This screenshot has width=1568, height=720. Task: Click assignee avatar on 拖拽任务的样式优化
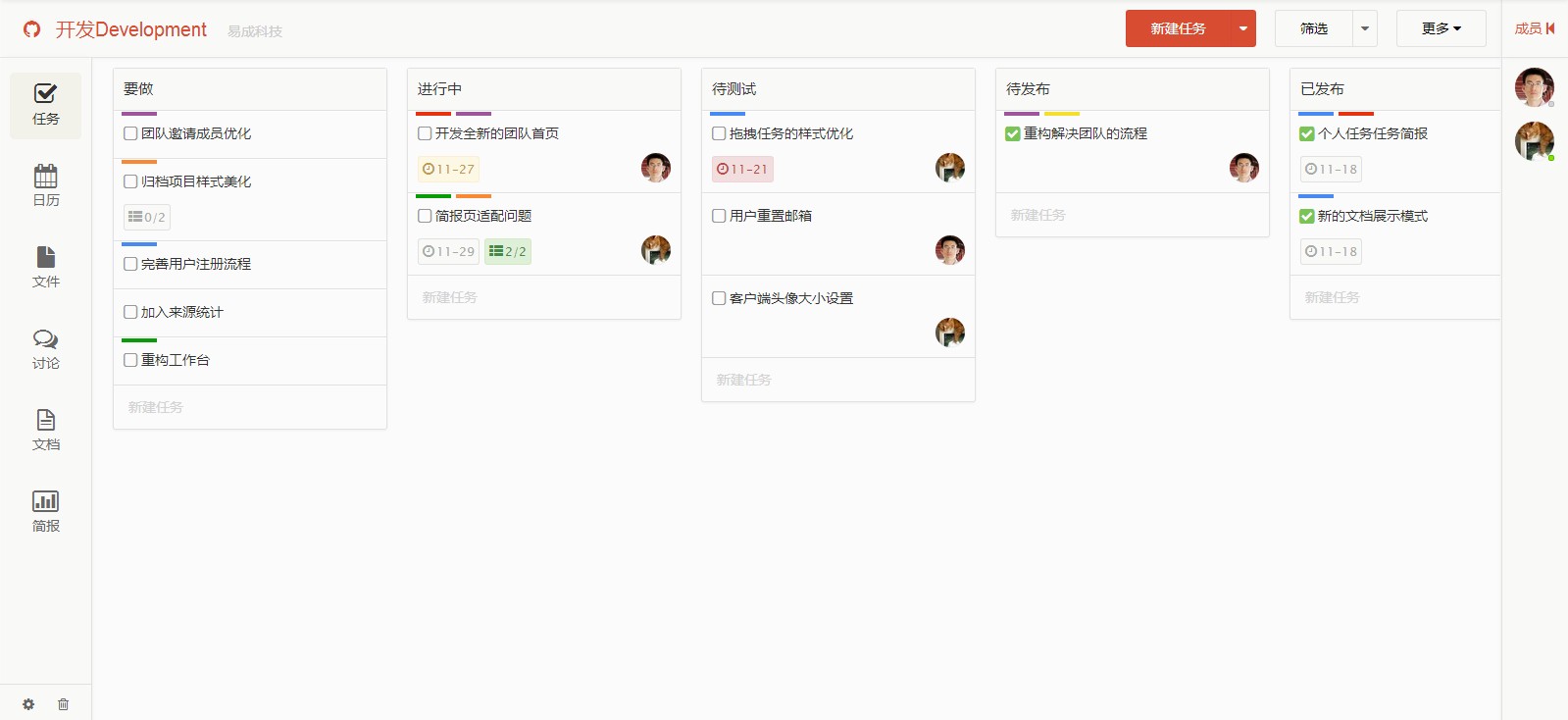coord(950,168)
